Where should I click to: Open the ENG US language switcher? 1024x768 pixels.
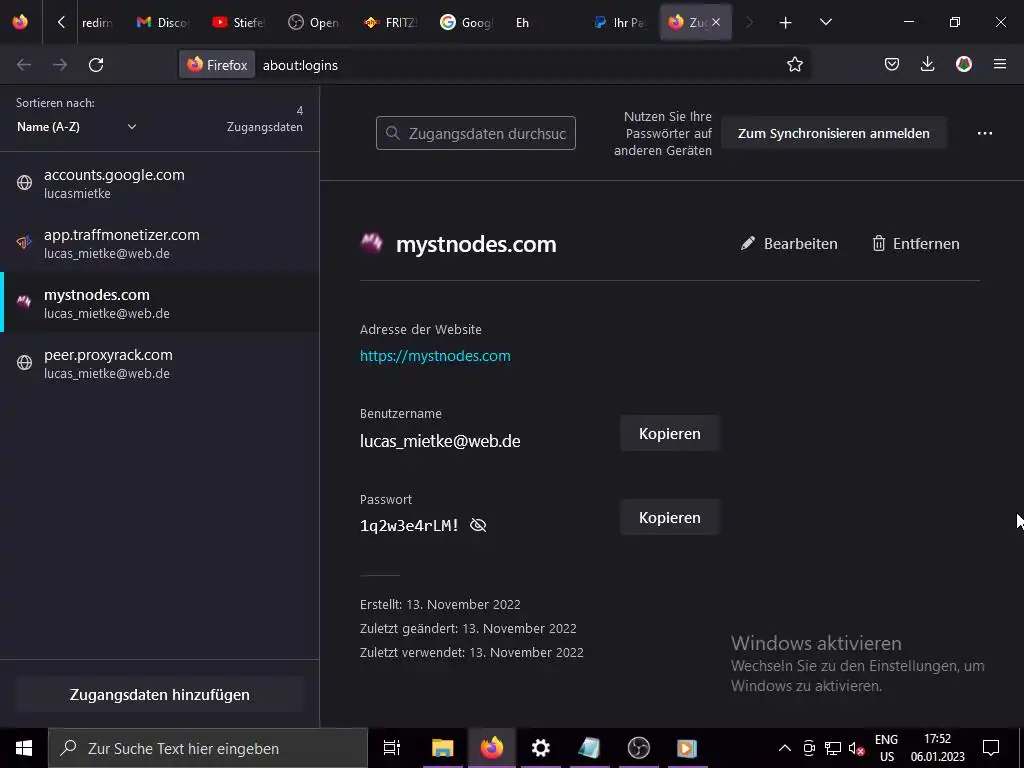pos(886,748)
